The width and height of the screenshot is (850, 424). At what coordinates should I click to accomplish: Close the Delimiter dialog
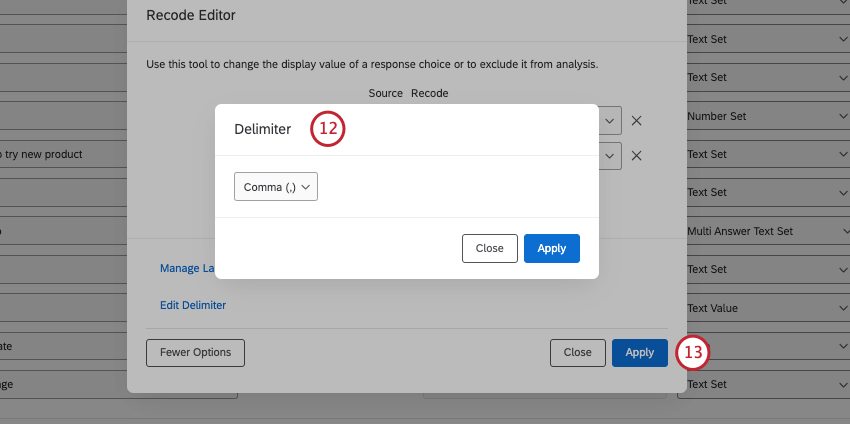(490, 248)
